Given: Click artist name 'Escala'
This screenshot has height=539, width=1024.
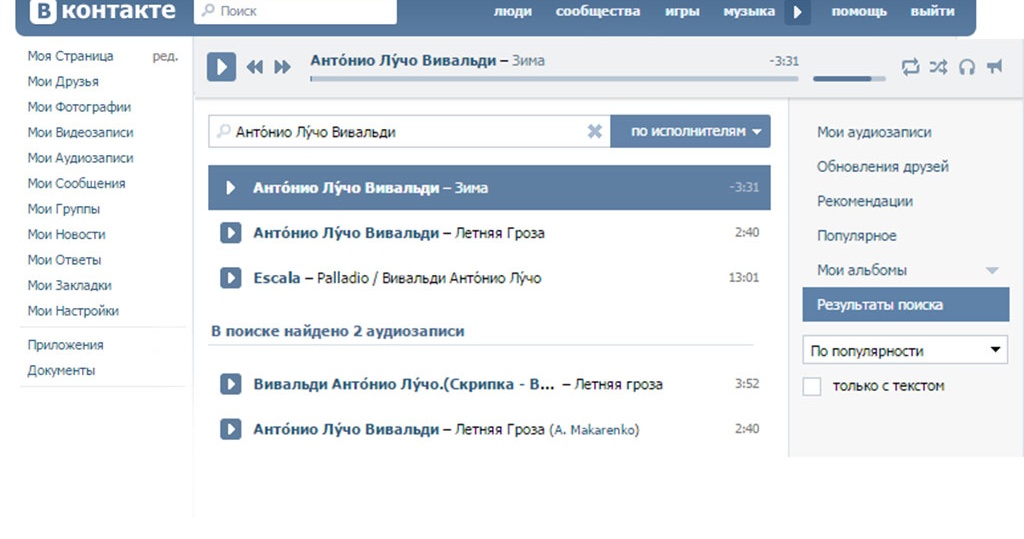Looking at the screenshot, I should pyautogui.click(x=277, y=278).
